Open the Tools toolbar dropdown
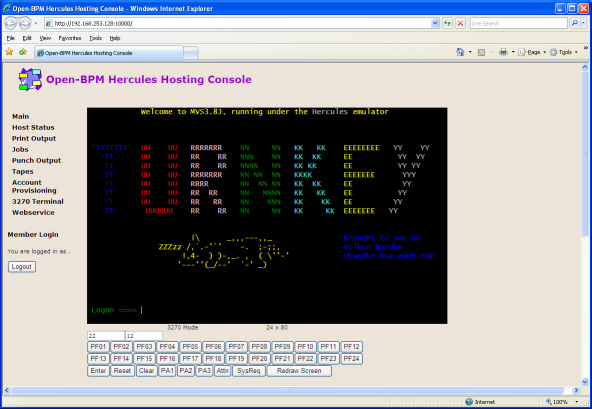Viewport: 592px width, 409px height. 564,52
